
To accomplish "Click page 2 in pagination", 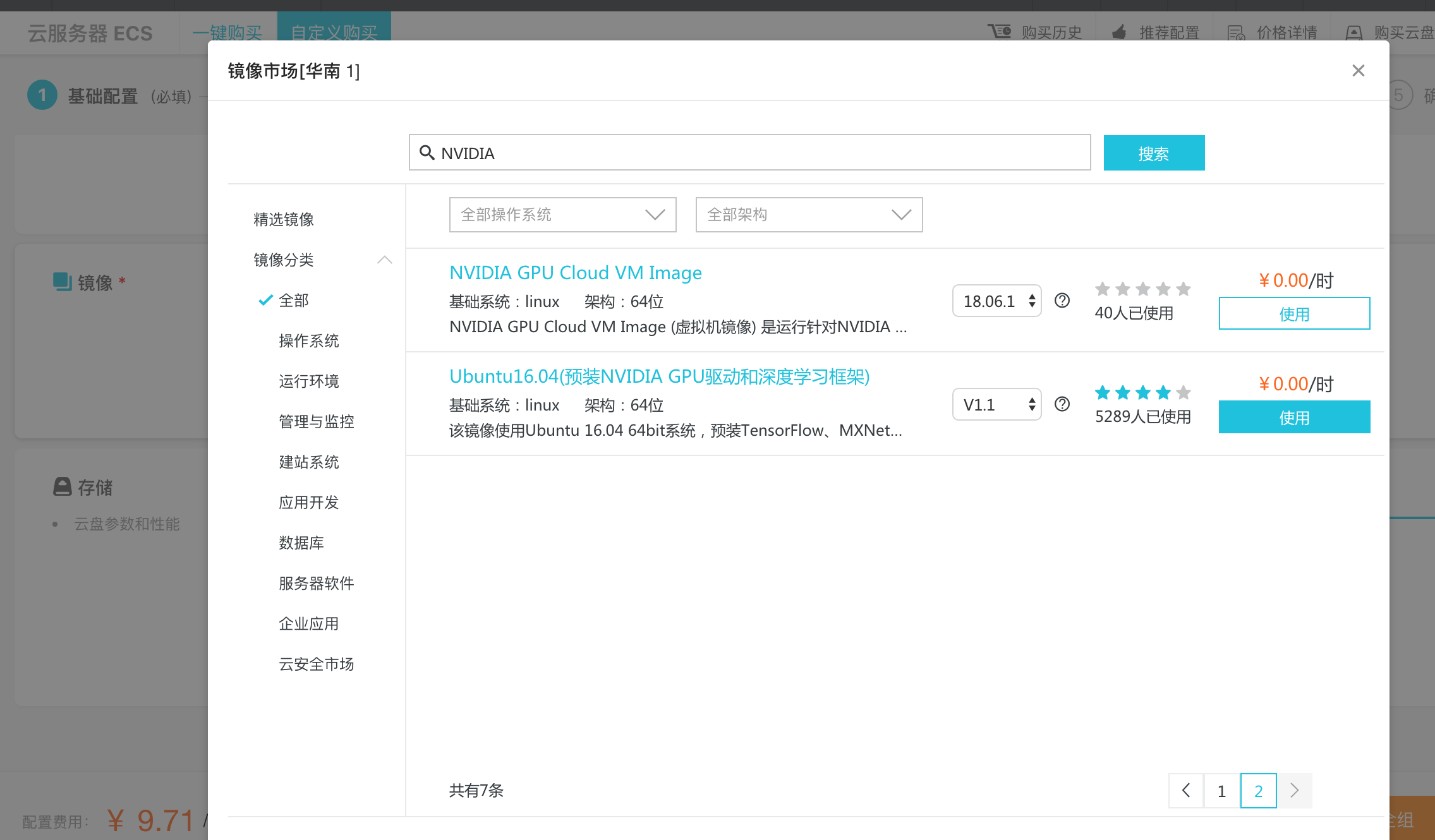I will [1258, 790].
